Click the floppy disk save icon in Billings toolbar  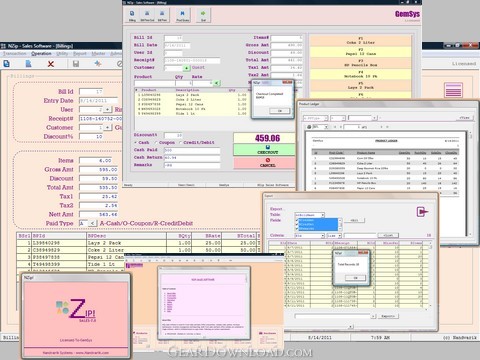point(76,63)
